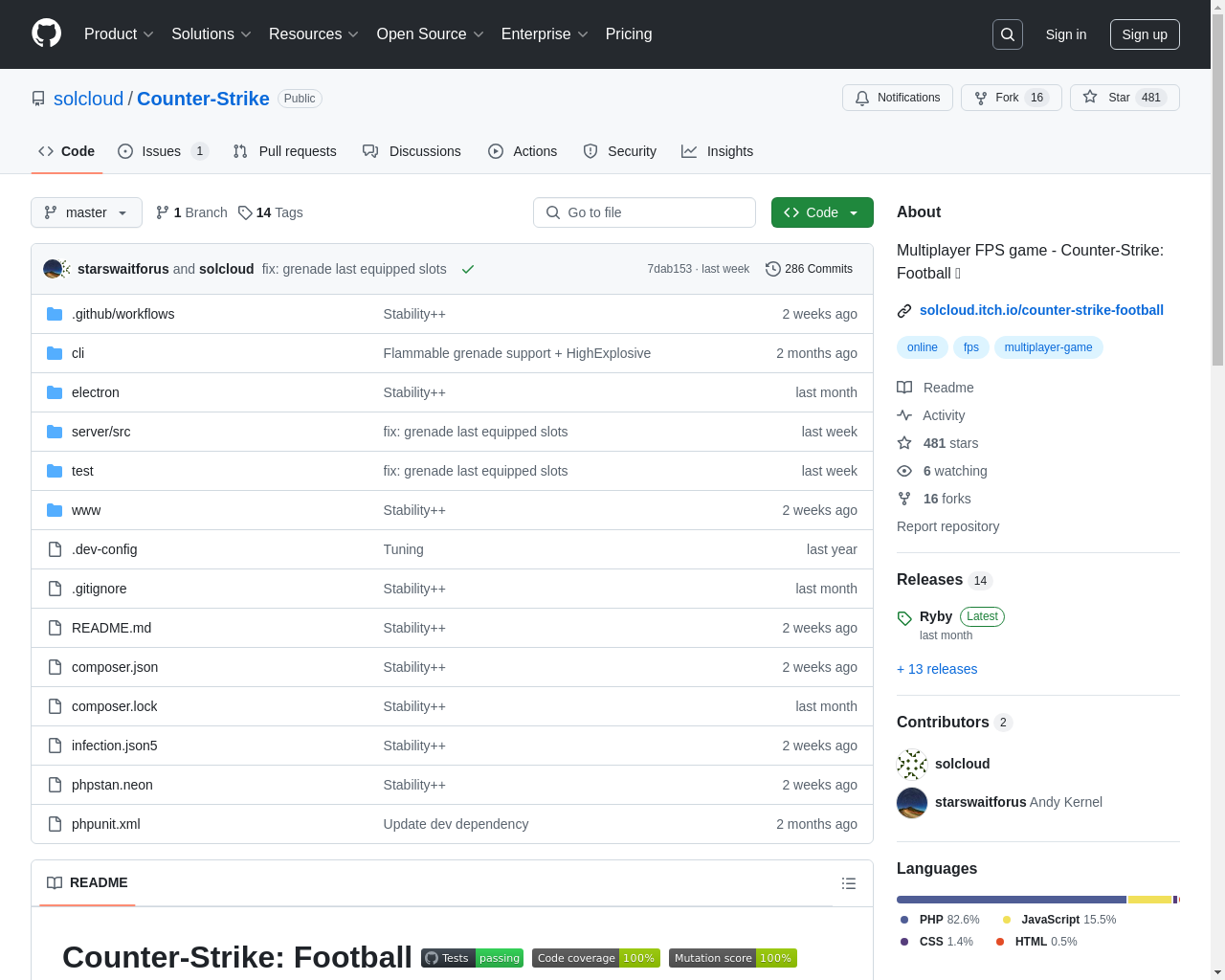Open the search magnifier button
The width and height of the screenshot is (1225, 980).
click(x=1008, y=34)
